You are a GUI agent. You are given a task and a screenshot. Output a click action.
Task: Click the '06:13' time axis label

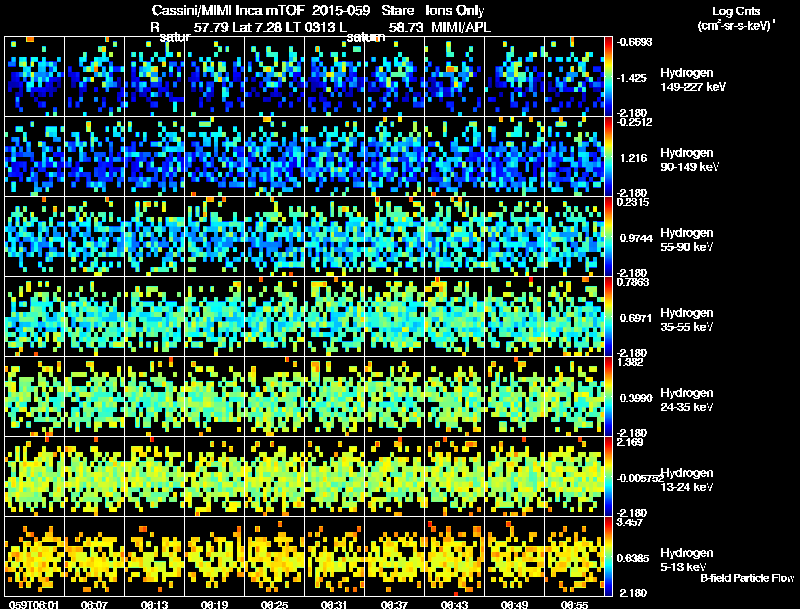[155, 605]
